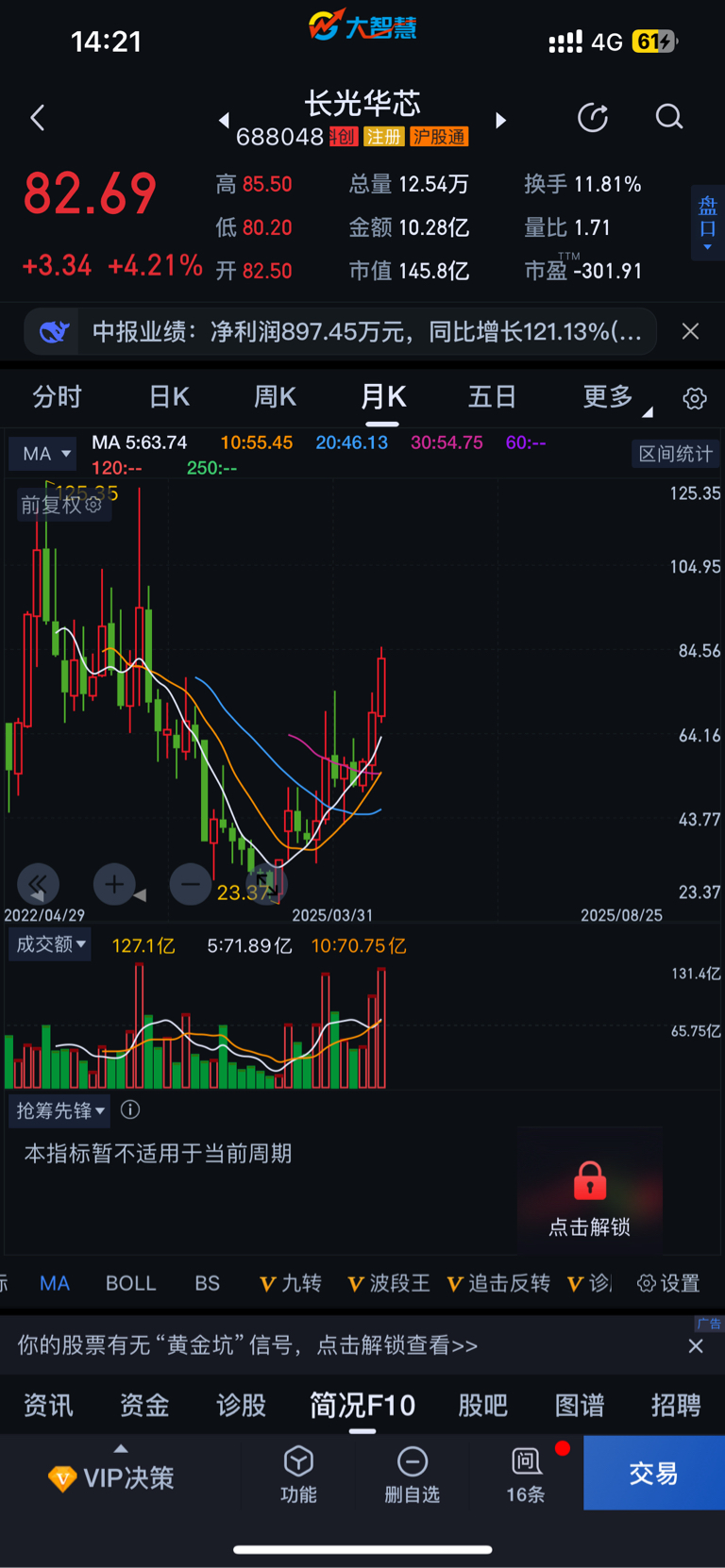Open the 图谱 tab

tap(580, 1406)
